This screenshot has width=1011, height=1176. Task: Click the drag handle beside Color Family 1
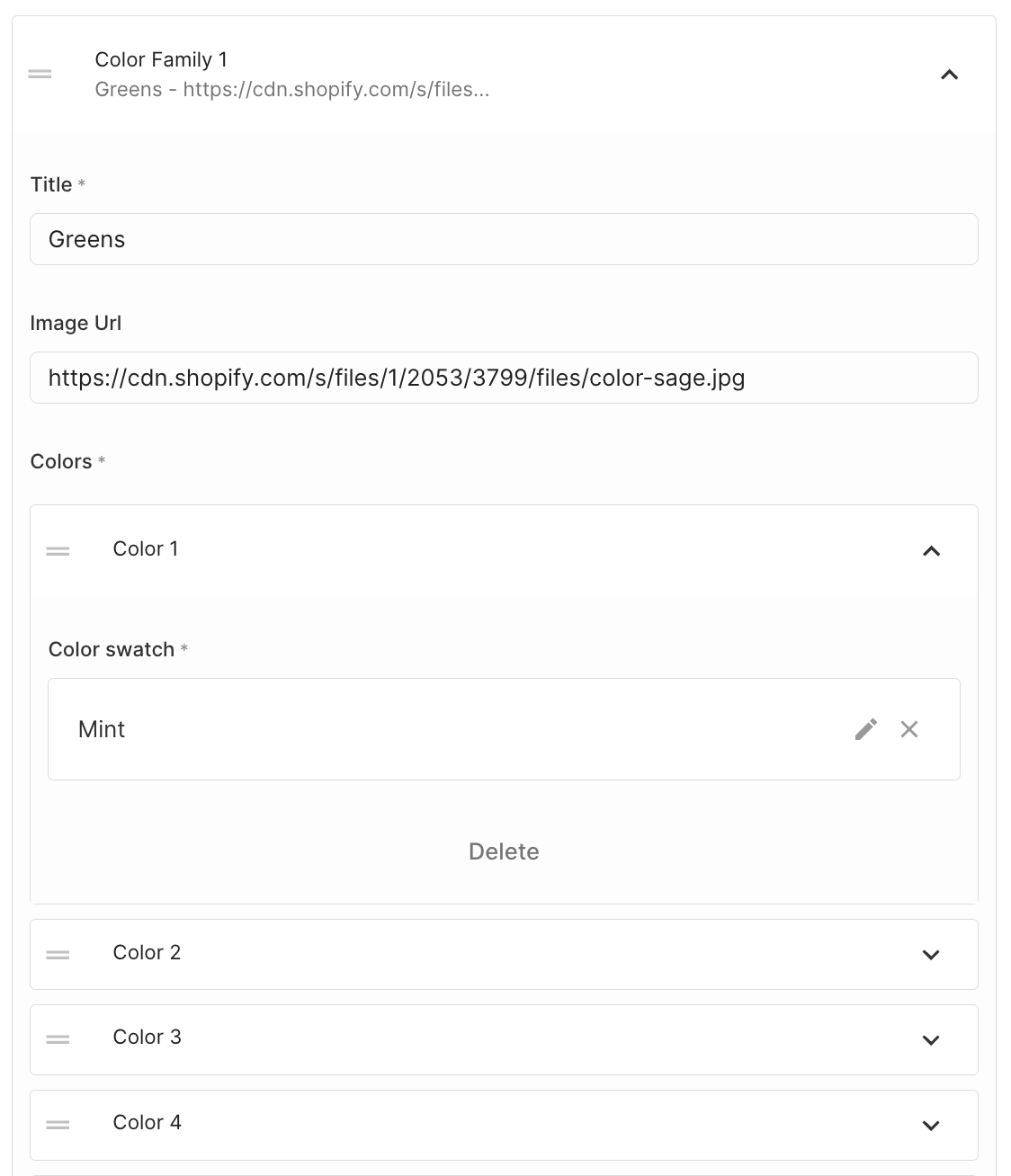(x=40, y=74)
